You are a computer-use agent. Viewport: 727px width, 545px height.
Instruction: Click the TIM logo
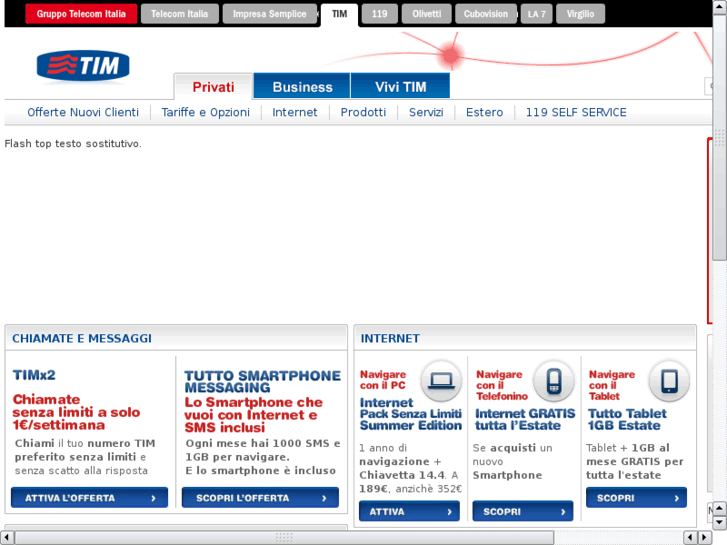pyautogui.click(x=83, y=66)
